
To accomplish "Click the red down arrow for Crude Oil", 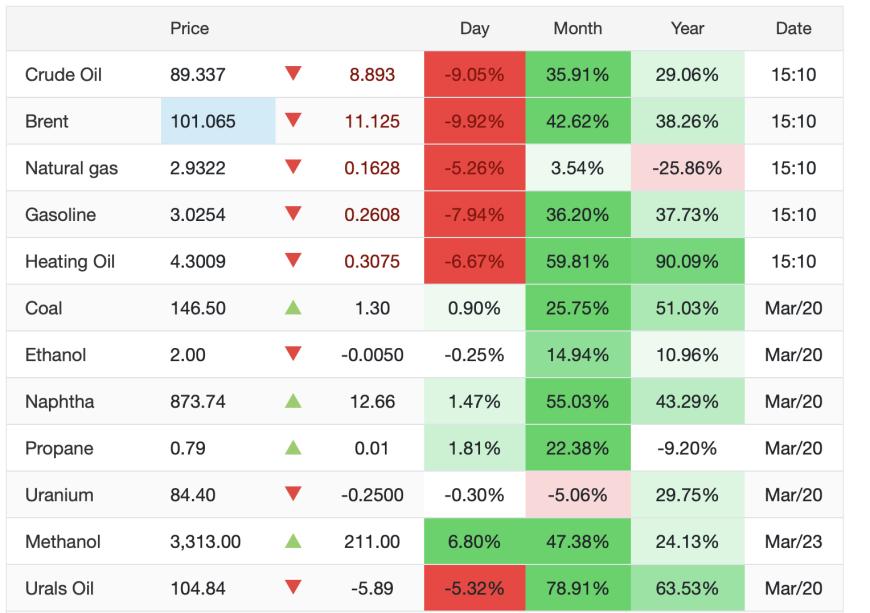I will coord(293,74).
